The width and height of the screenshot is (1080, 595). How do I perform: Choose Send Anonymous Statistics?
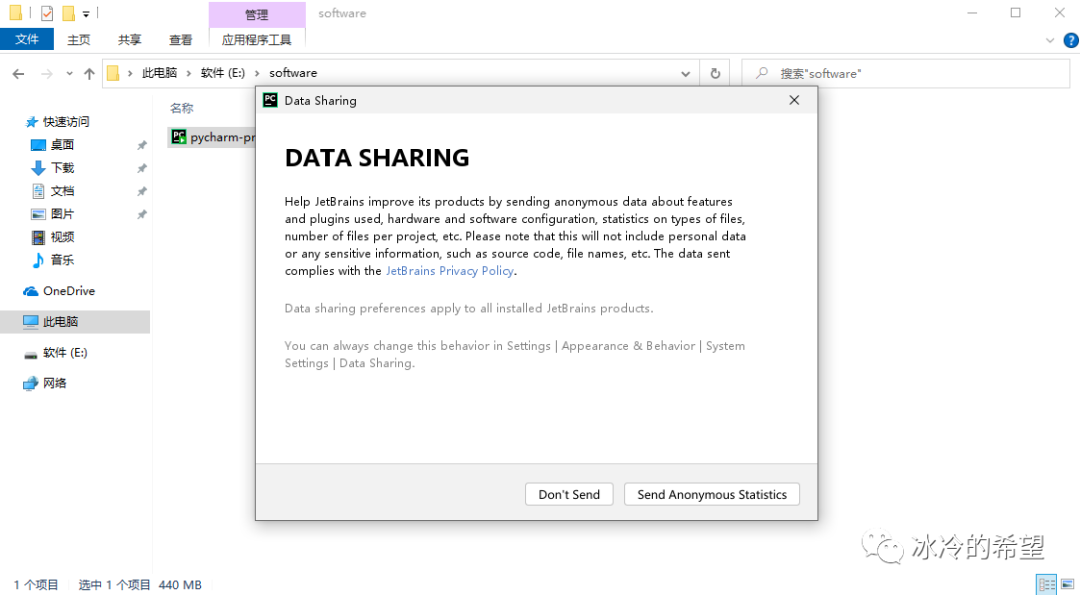point(712,494)
